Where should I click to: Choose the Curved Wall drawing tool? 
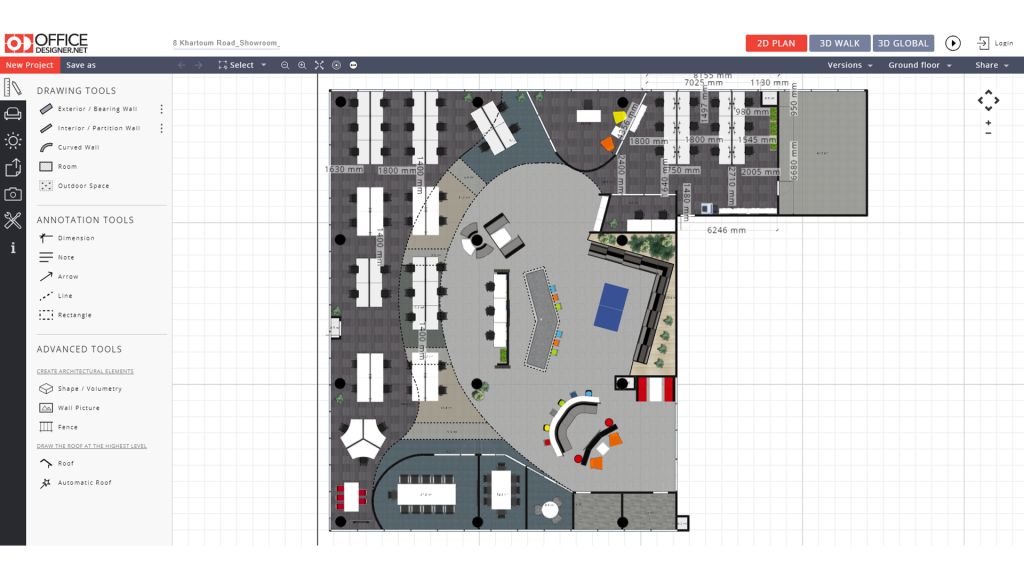click(x=69, y=148)
